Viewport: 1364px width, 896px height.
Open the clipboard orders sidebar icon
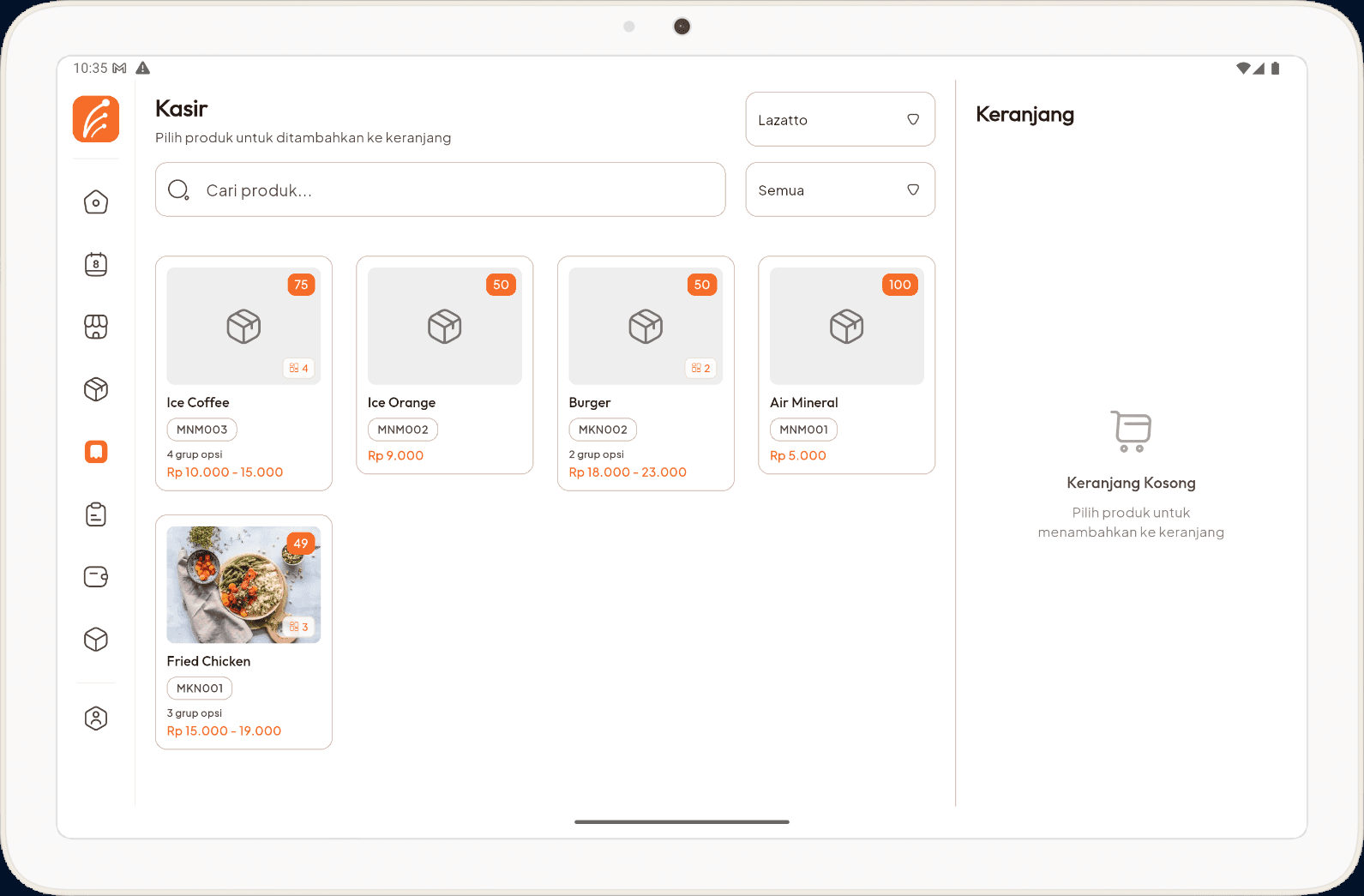point(96,514)
